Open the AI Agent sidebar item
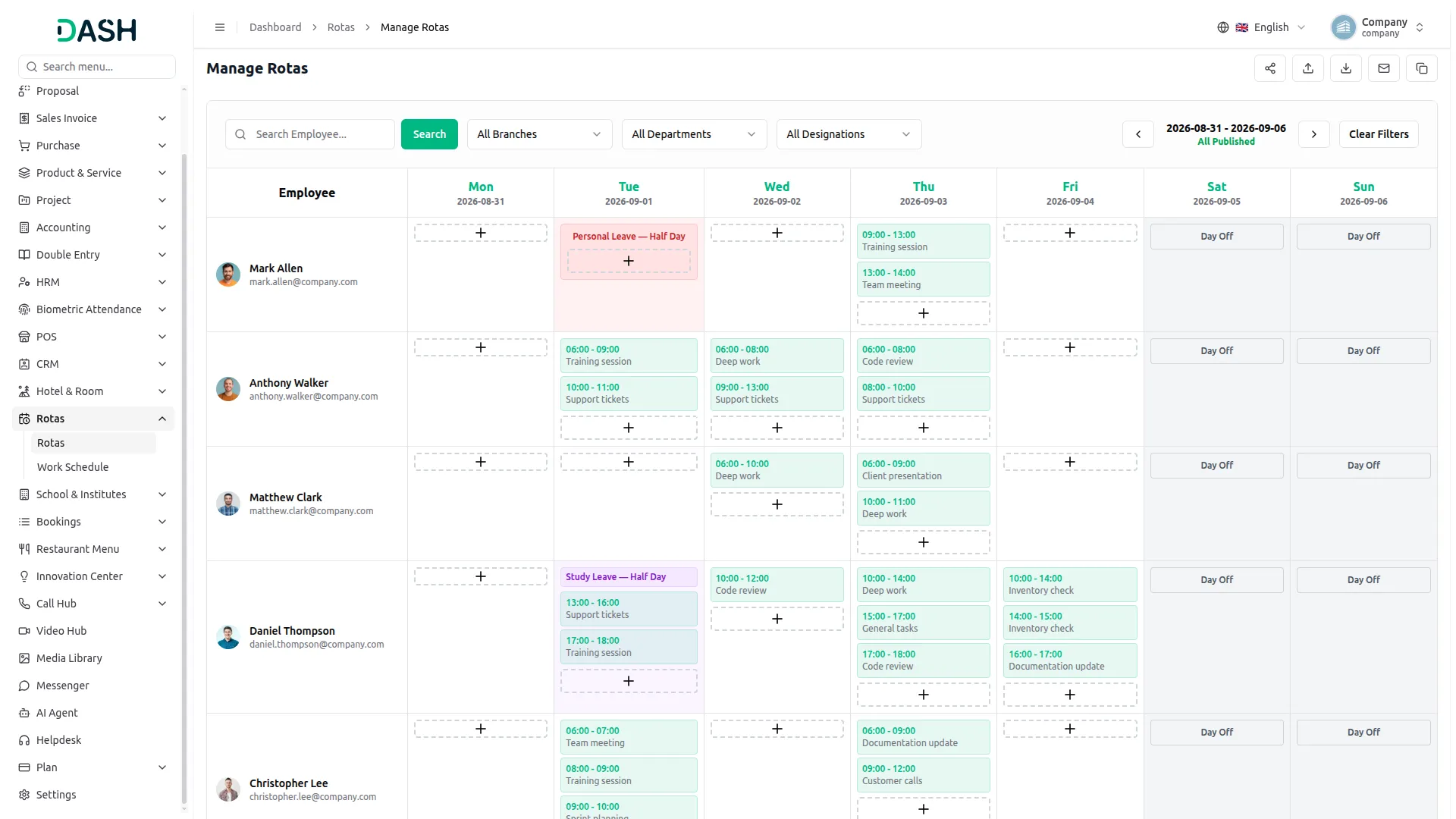Screen dimensions: 1456x819 [x=93, y=713]
